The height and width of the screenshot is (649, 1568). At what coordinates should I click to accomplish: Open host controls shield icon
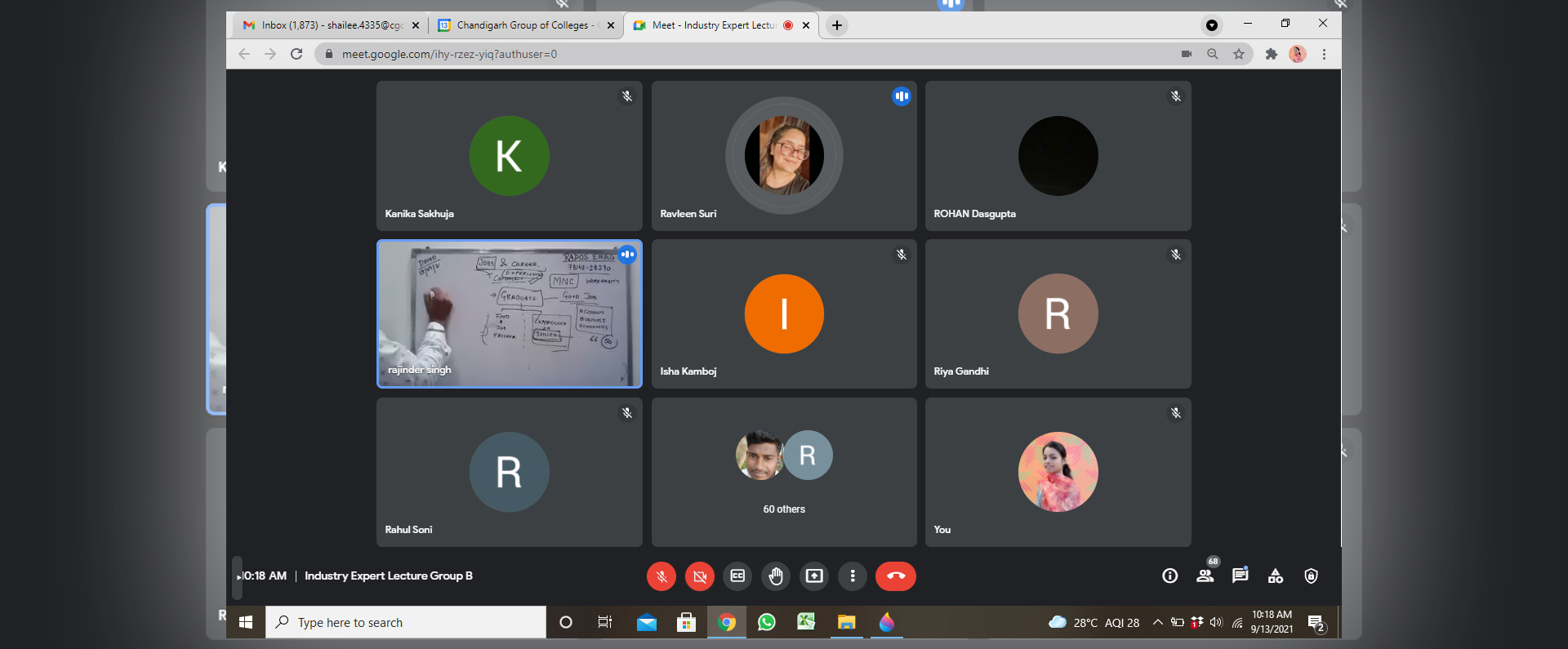tap(1311, 576)
